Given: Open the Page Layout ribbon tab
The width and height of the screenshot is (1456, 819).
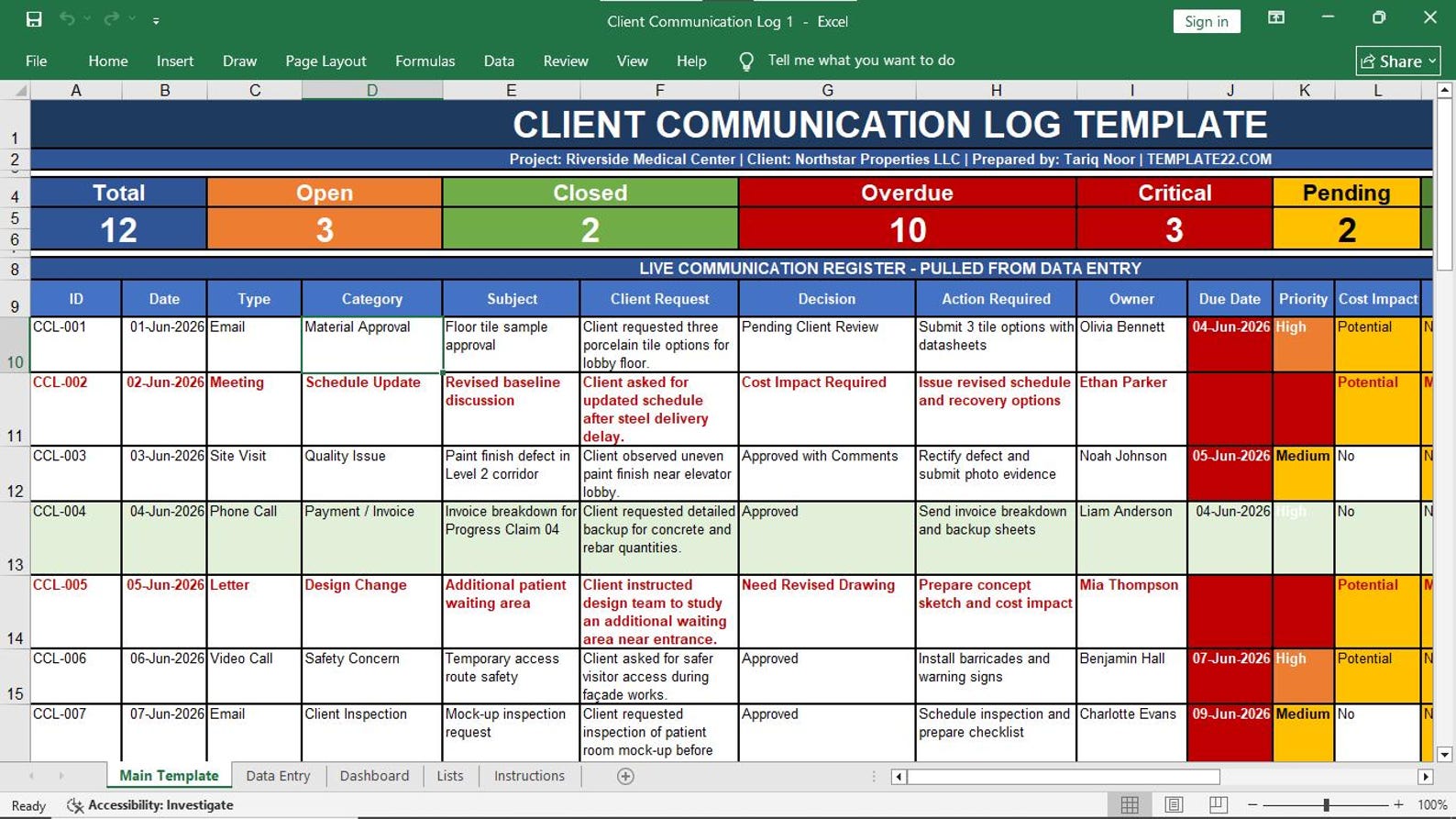Looking at the screenshot, I should [x=325, y=61].
